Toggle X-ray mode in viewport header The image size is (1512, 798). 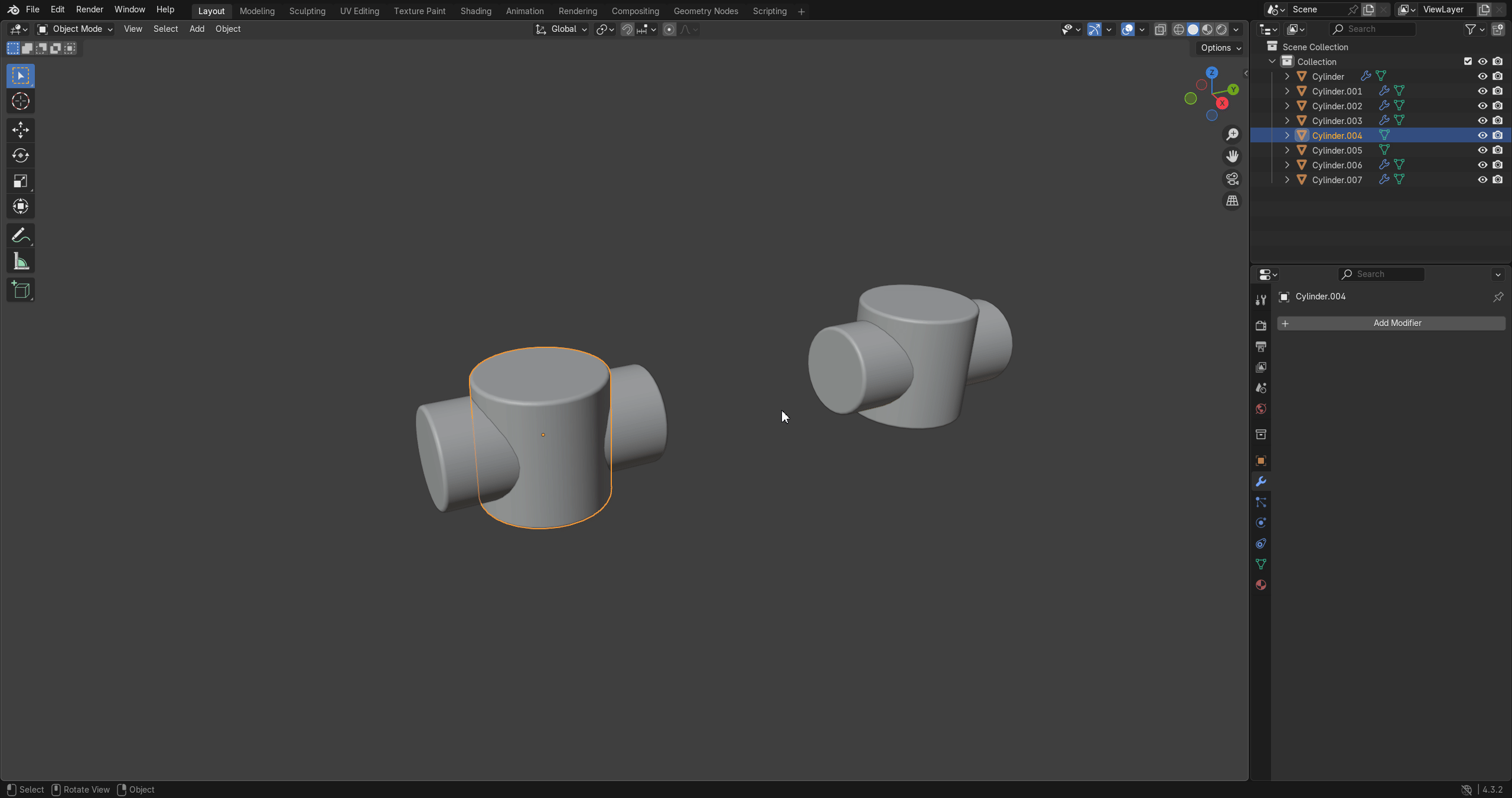tap(1160, 30)
